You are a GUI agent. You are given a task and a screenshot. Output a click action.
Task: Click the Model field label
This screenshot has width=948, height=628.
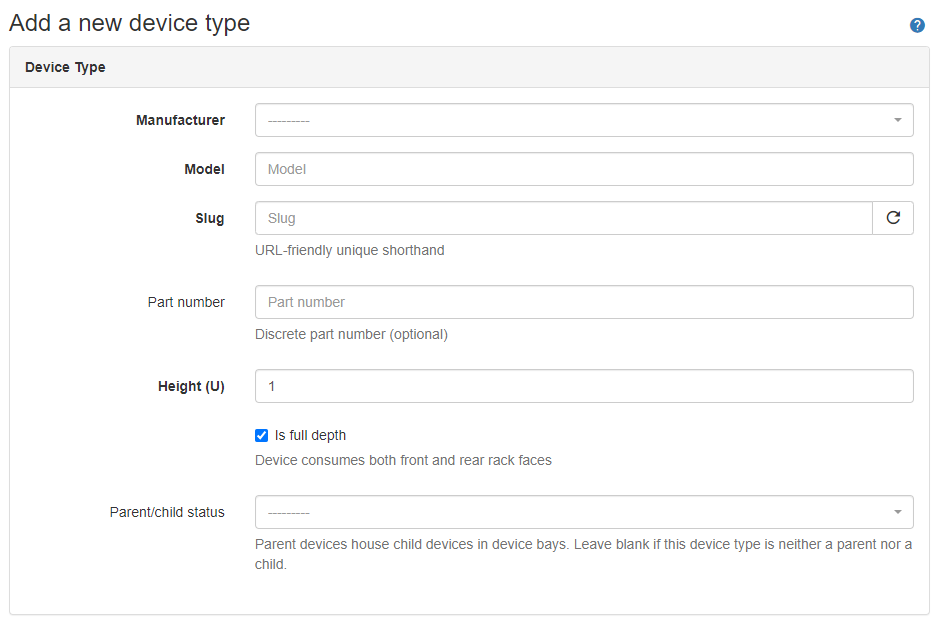click(204, 169)
